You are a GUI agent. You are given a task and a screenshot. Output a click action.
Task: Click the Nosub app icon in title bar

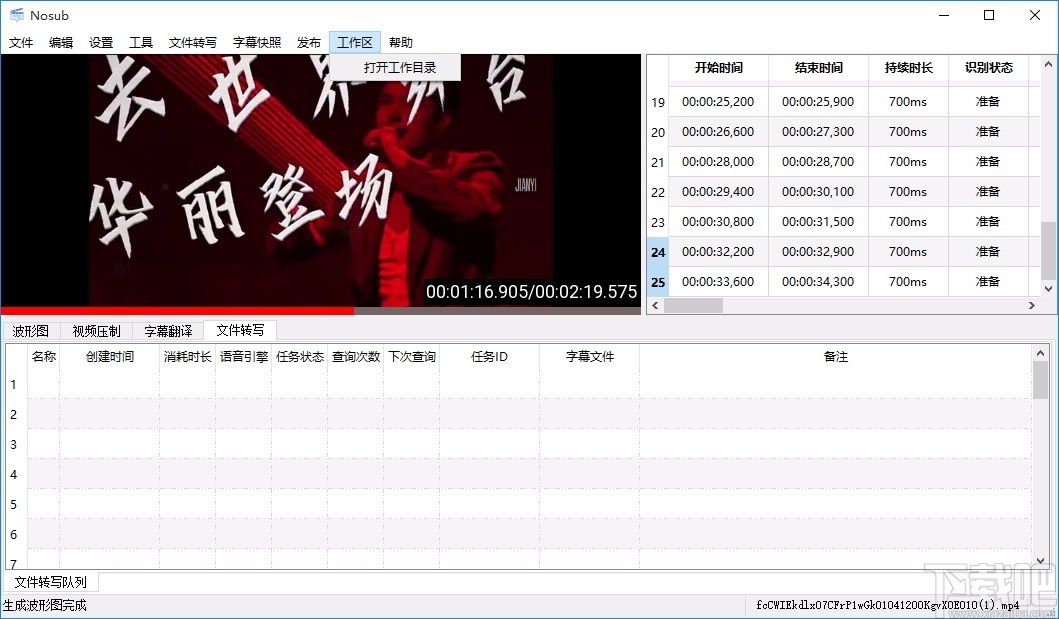point(16,15)
